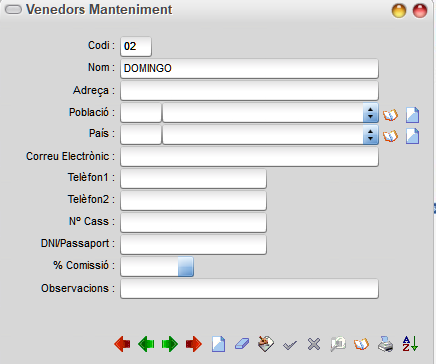Expand the Població dropdown list
436x364 pixels.
coord(371,113)
